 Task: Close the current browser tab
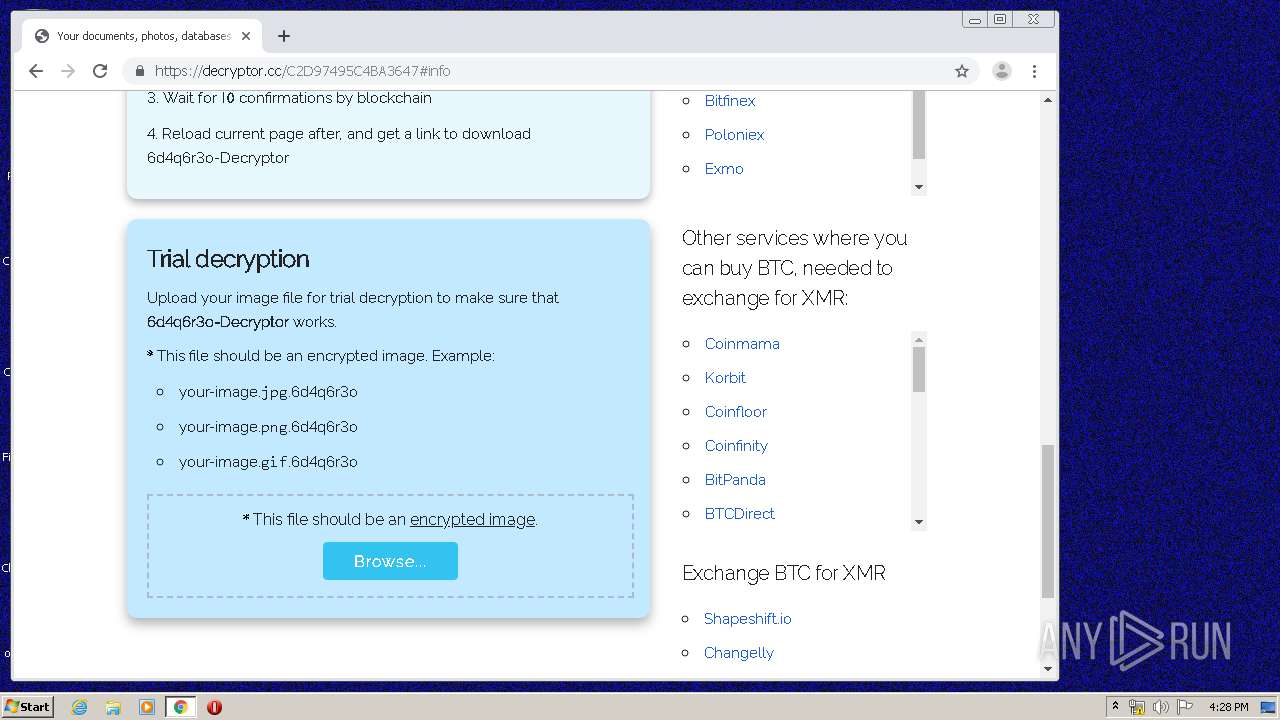click(x=246, y=36)
